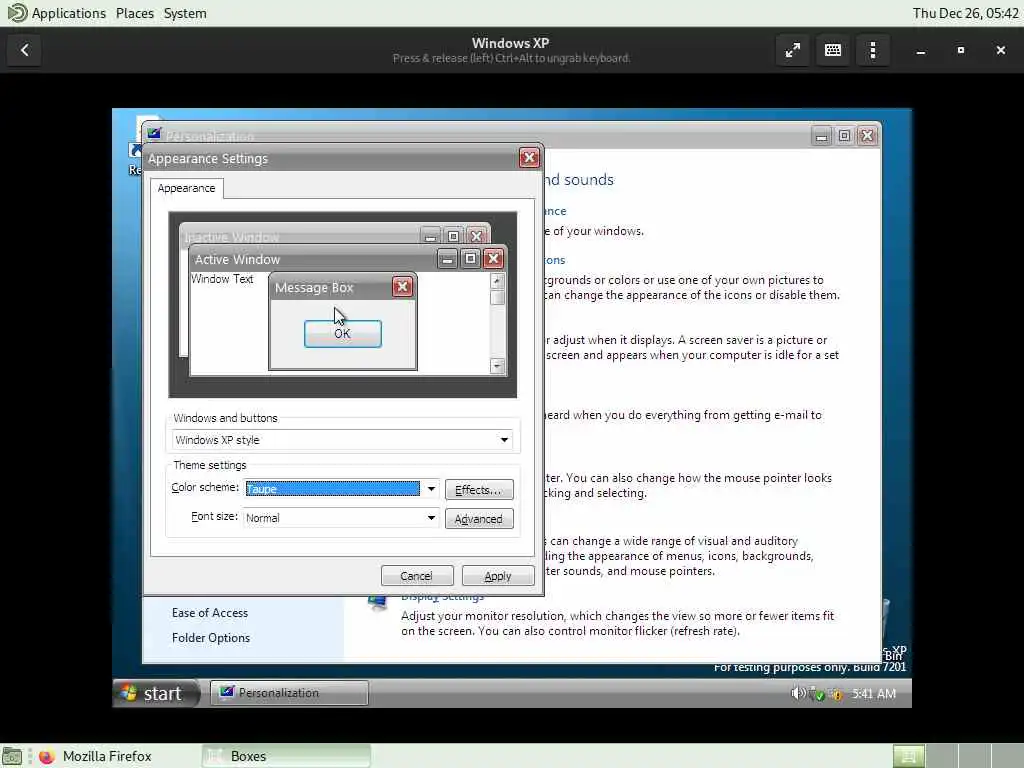Go back in the Boxes header bar
The image size is (1024, 768).
pos(24,50)
